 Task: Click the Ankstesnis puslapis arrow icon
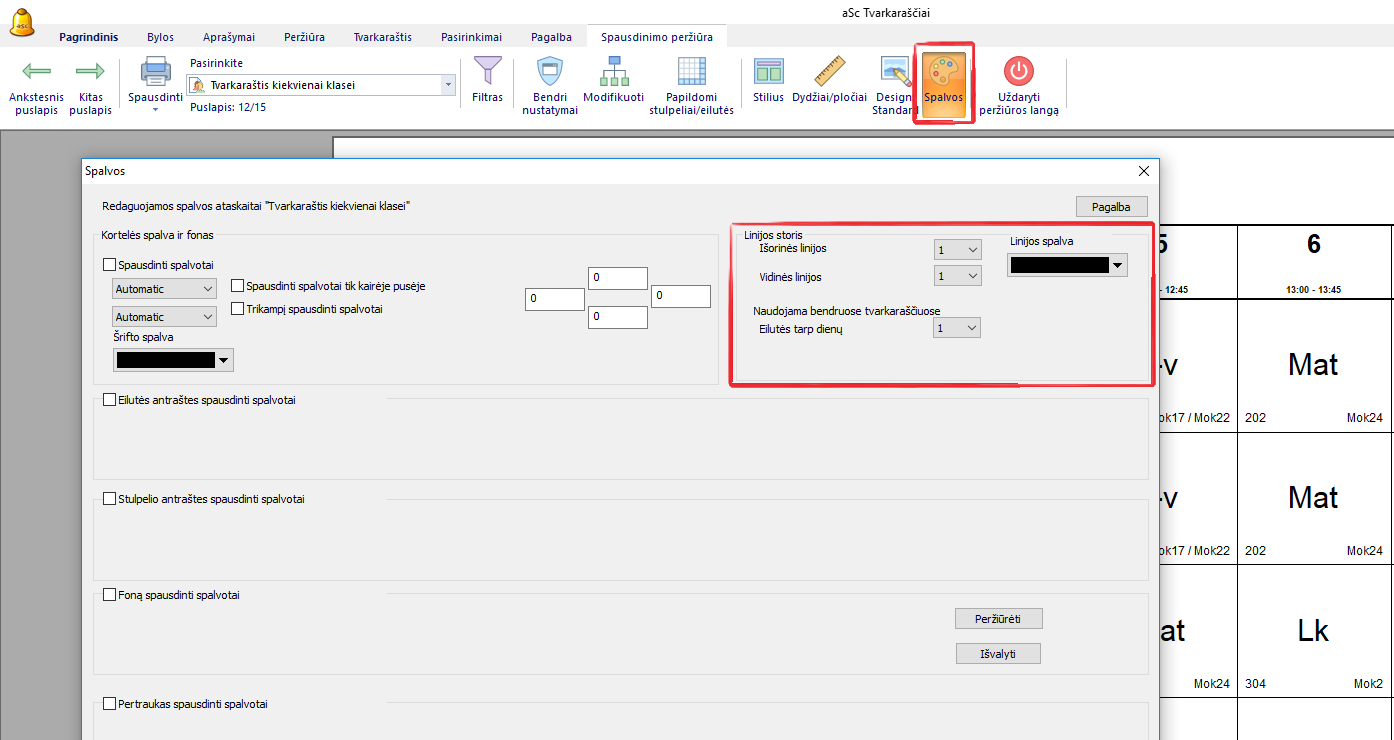pos(36,72)
